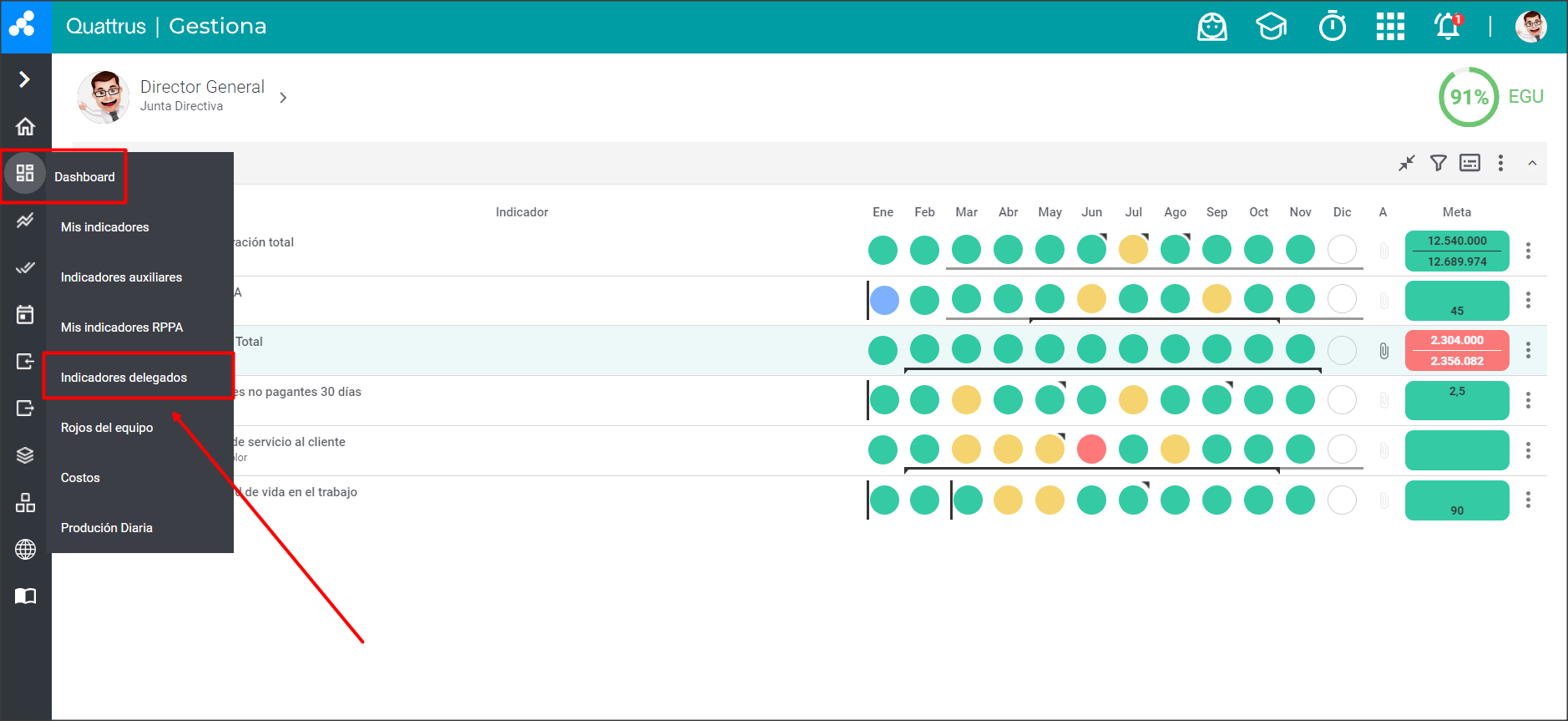
Task: Collapse the indicator panel with the caret
Action: pyautogui.click(x=1532, y=163)
